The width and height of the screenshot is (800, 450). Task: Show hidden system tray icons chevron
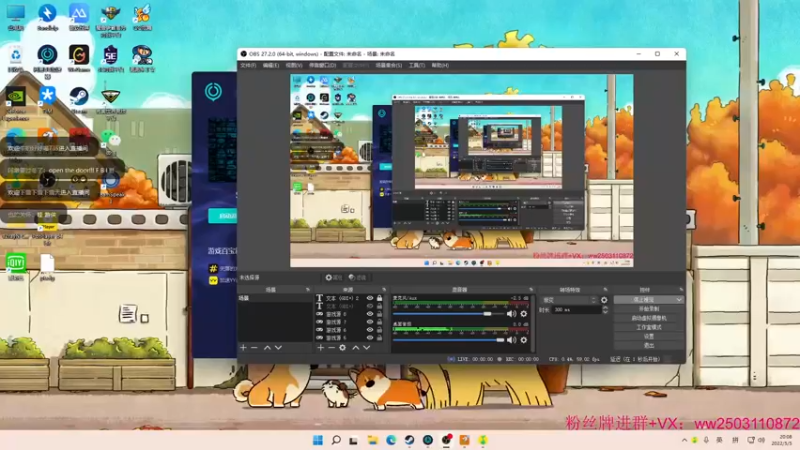click(684, 440)
